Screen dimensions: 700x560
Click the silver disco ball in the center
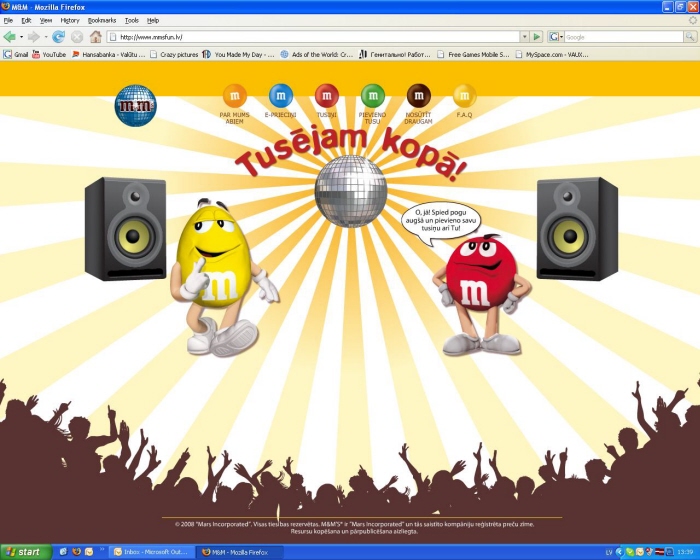point(351,191)
